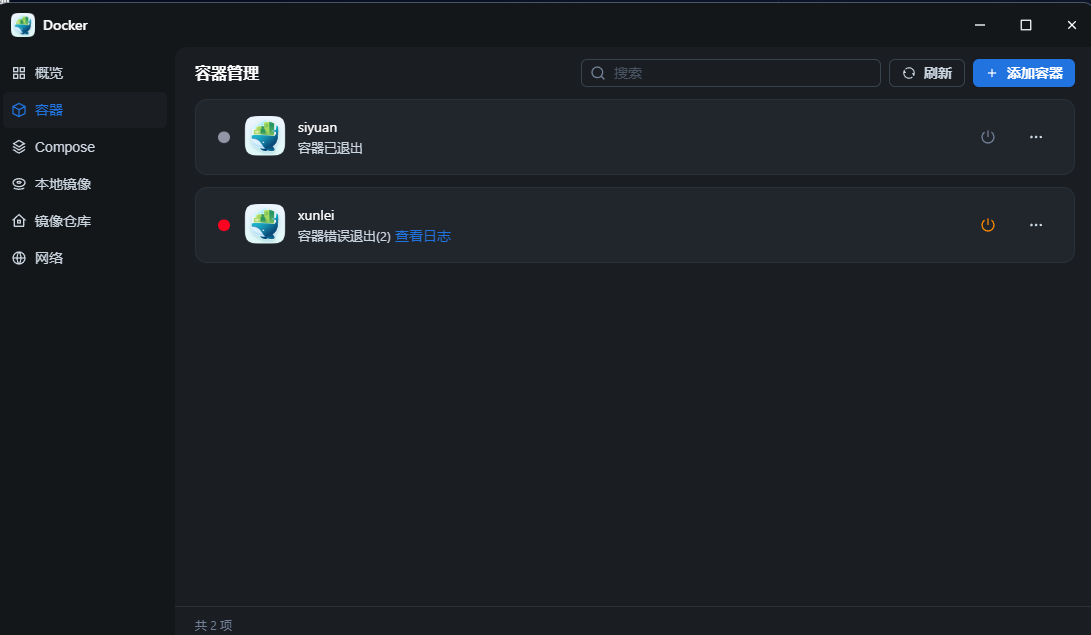Viewport: 1091px width, 635px height.
Task: Start the xunlei container with power icon
Action: (x=987, y=225)
